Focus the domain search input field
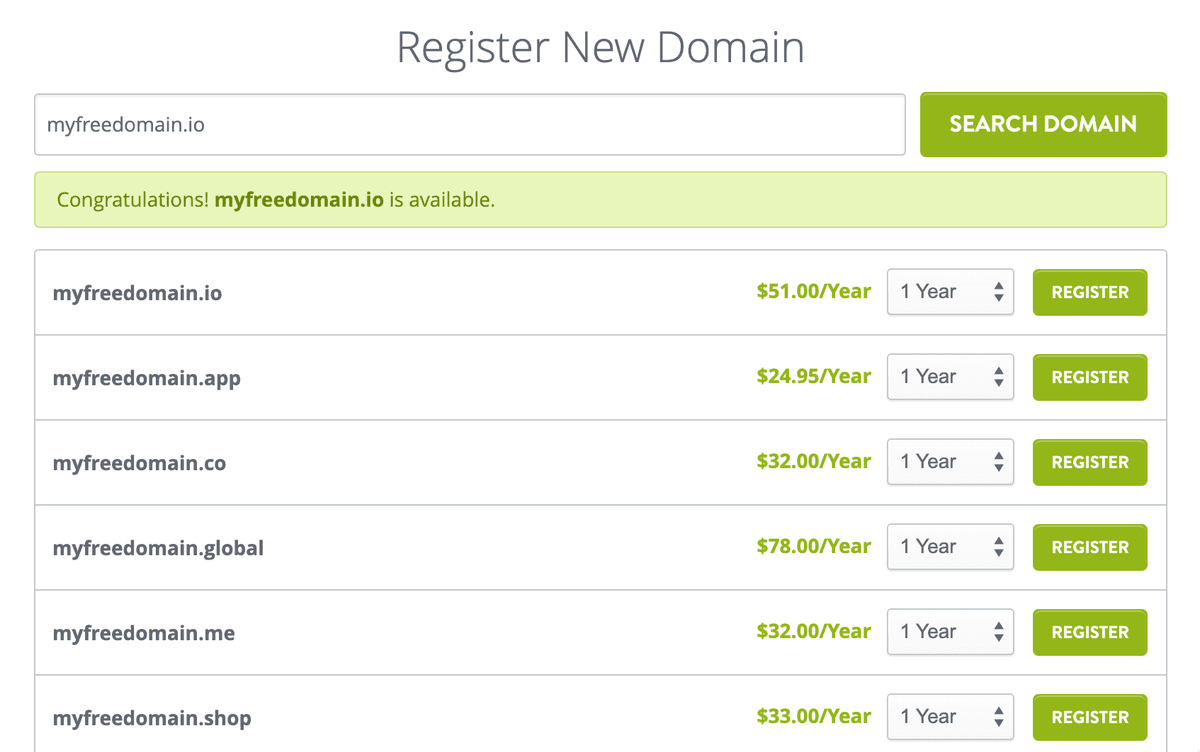 click(x=469, y=125)
